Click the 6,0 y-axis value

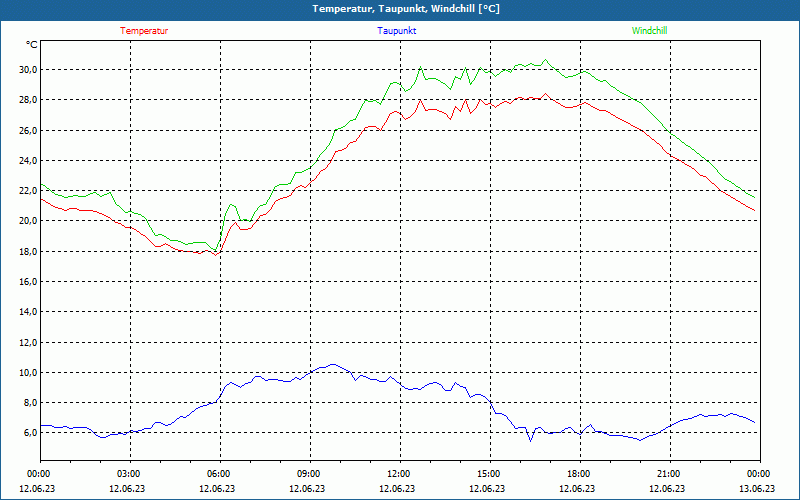tap(31, 432)
